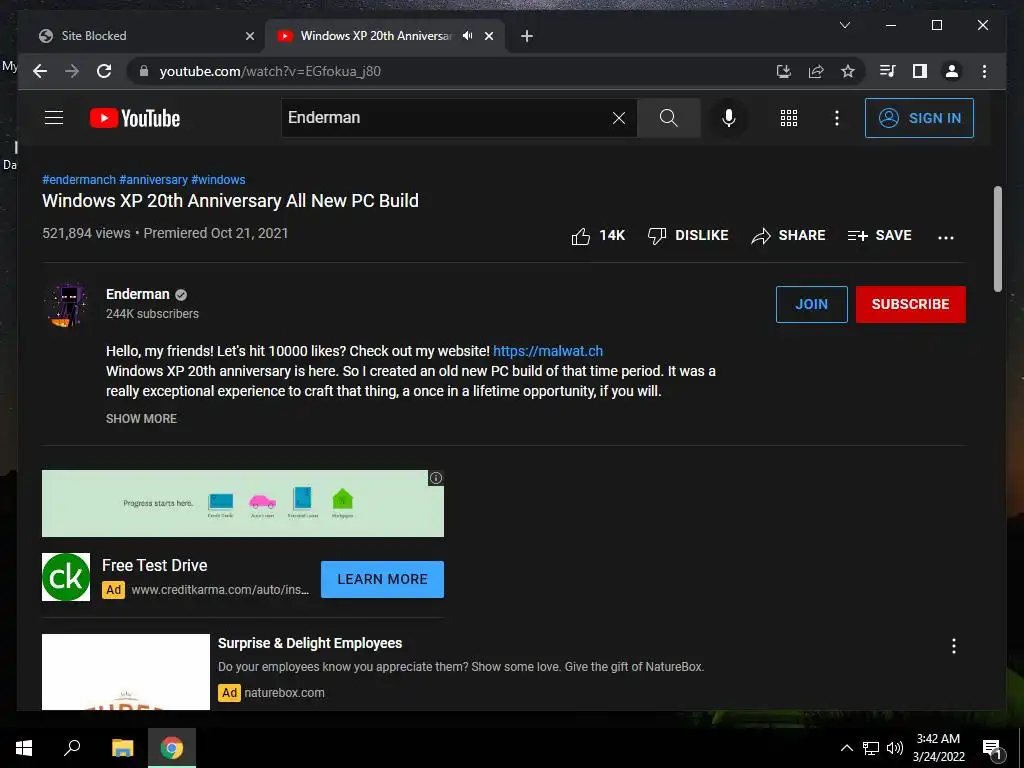Open malwat.ch website link
The image size is (1024, 768).
click(548, 351)
